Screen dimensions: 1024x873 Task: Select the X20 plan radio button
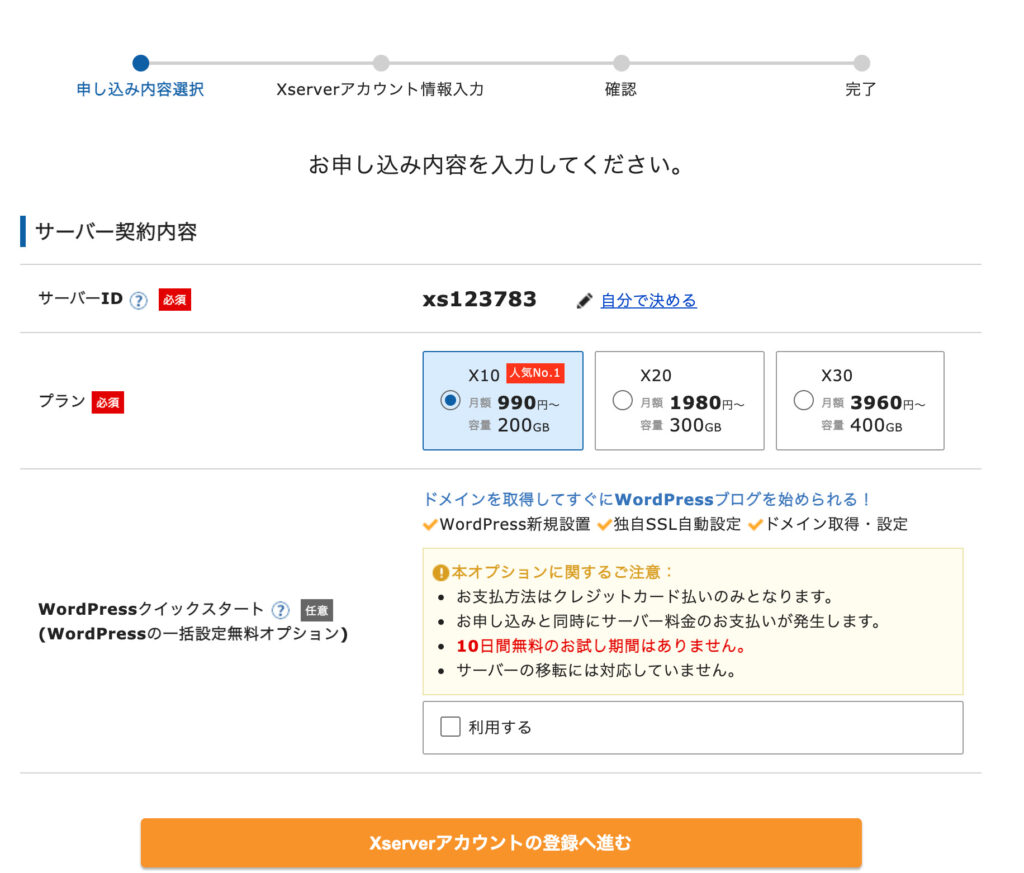click(x=622, y=400)
